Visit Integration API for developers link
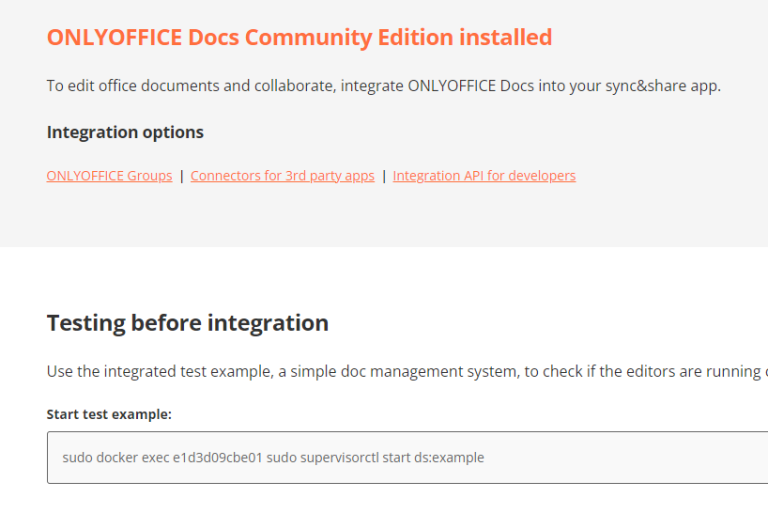 484,175
